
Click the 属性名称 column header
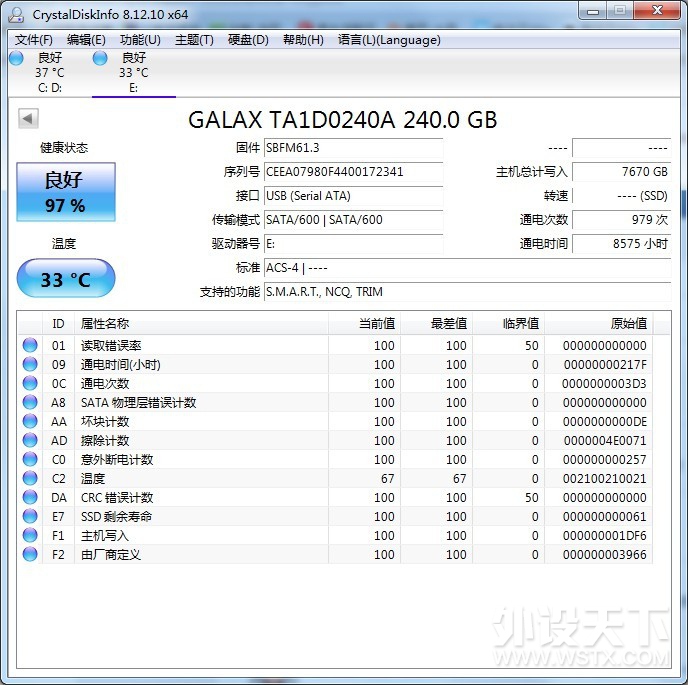tap(201, 324)
